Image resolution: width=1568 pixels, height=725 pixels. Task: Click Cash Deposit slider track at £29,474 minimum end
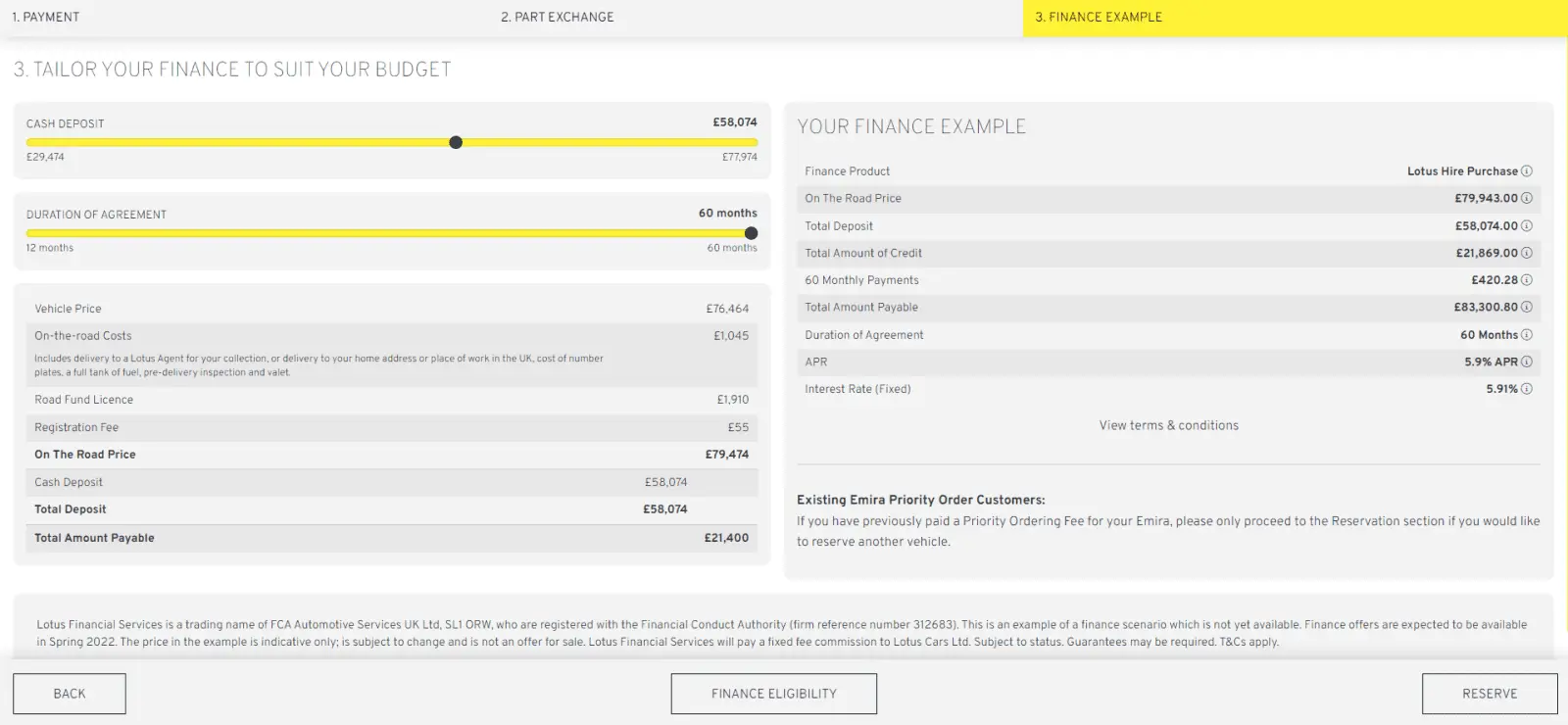pos(29,142)
